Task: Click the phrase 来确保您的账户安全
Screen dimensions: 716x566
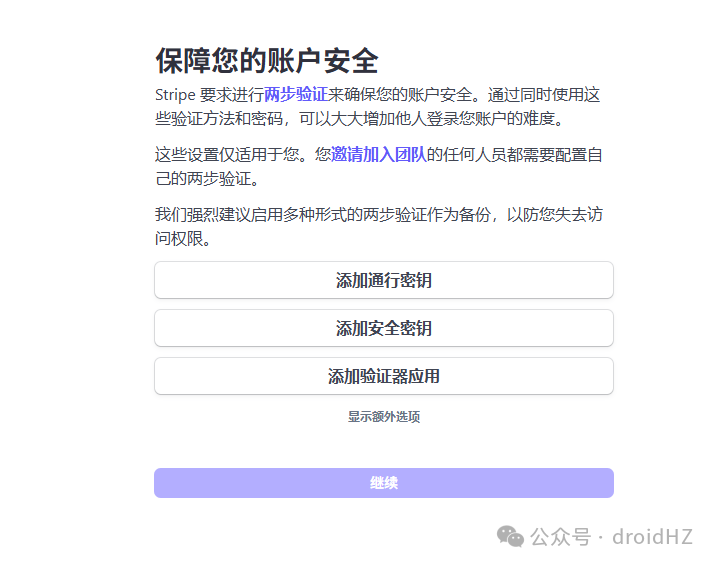Action: point(400,94)
